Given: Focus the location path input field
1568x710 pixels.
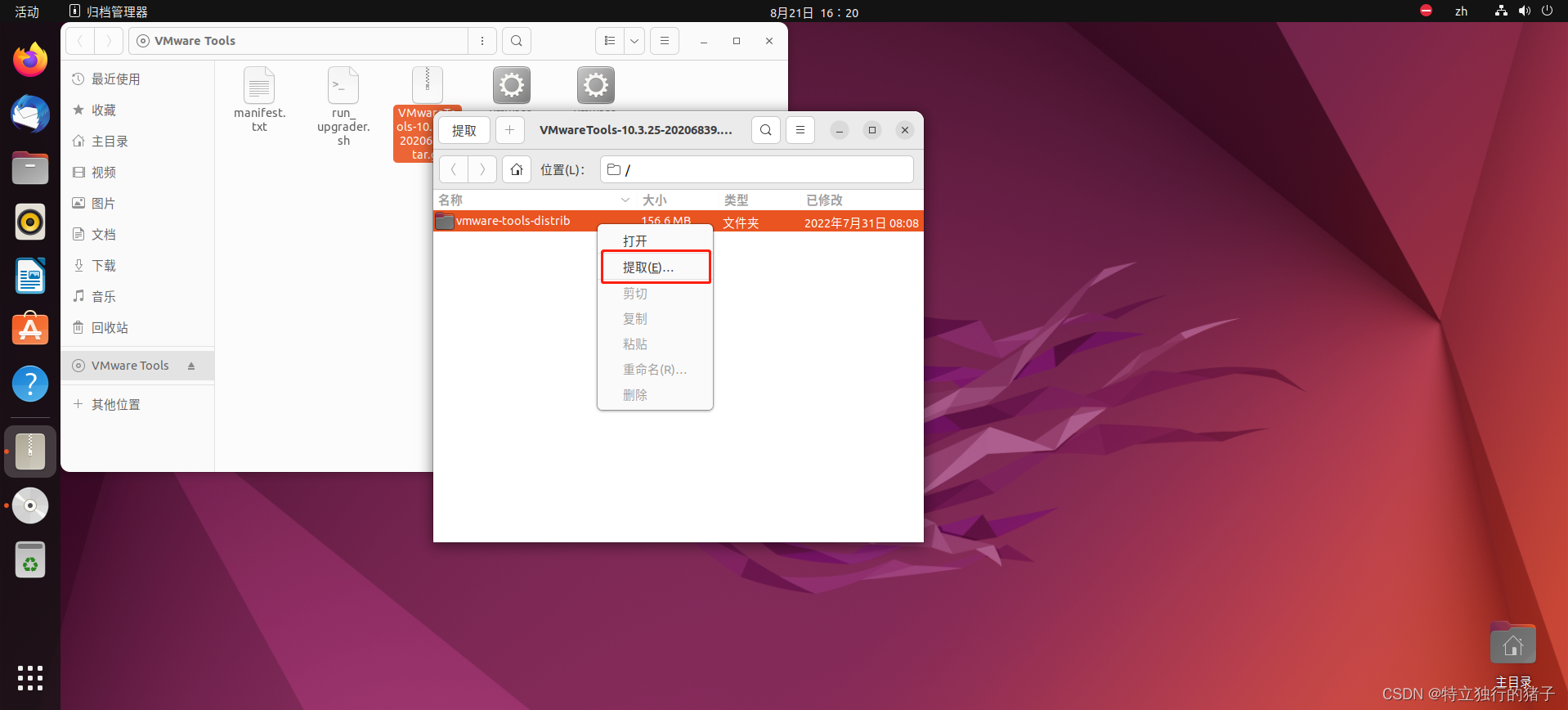Looking at the screenshot, I should click(757, 169).
